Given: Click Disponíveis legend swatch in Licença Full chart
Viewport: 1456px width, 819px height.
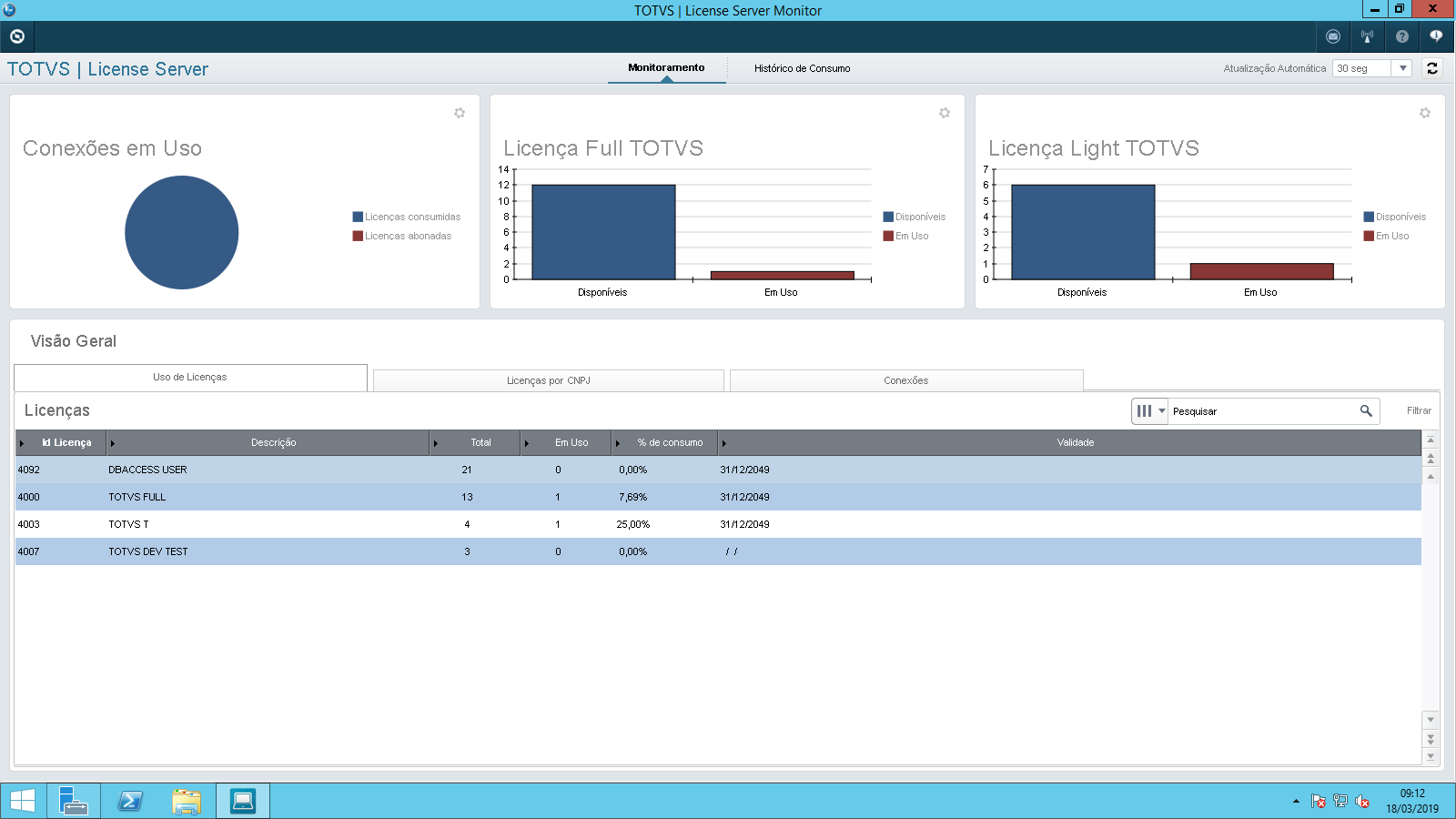Looking at the screenshot, I should click(x=888, y=217).
